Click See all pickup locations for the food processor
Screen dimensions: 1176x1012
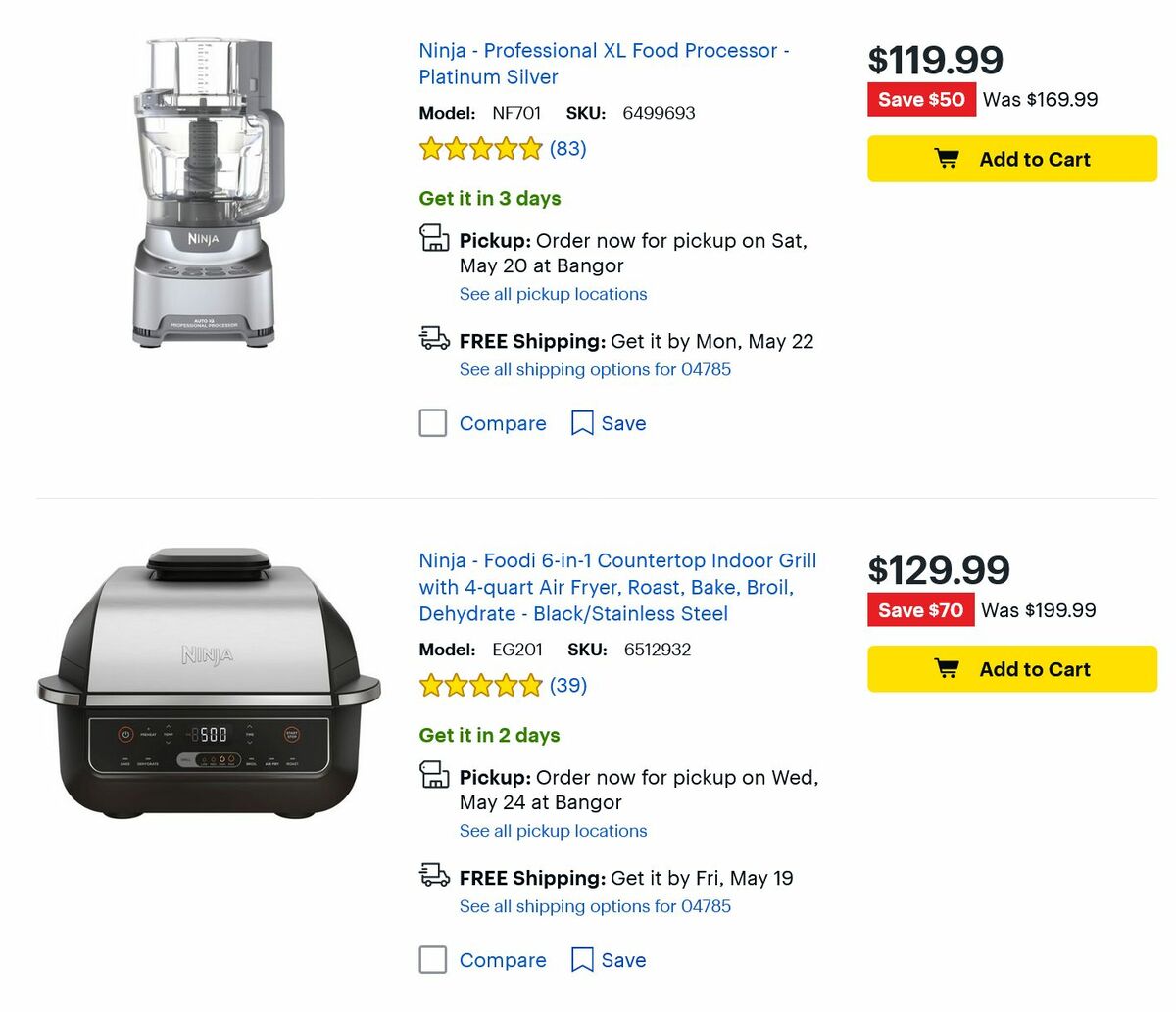(553, 294)
